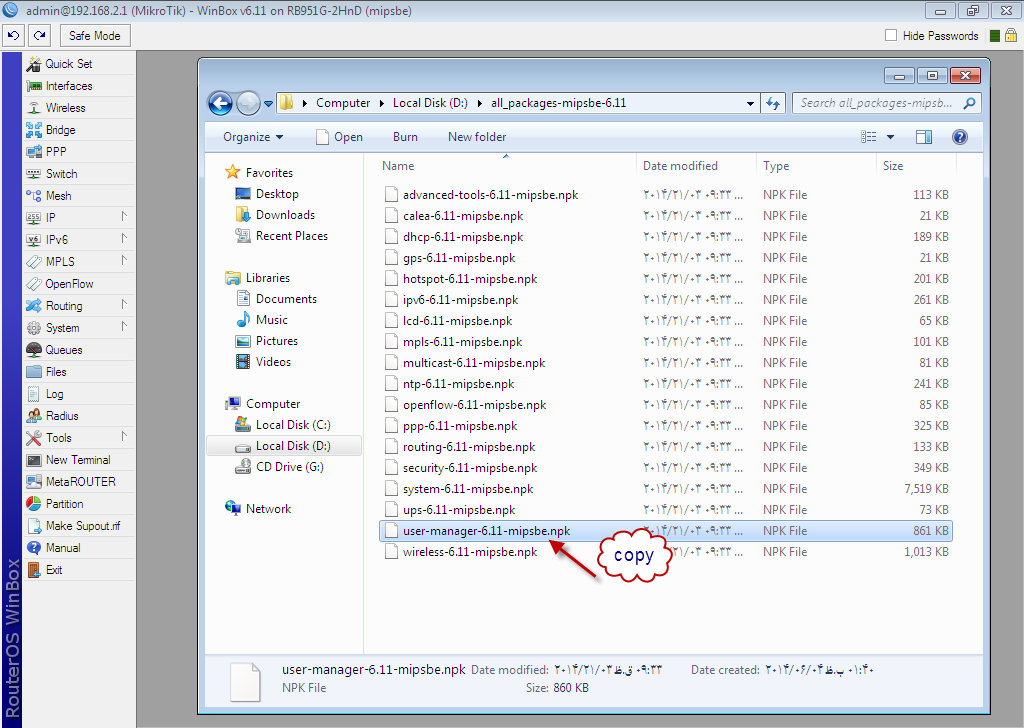Viewport: 1024px width, 728px height.
Task: Select the Bridge icon in sidebar
Action: tap(34, 130)
